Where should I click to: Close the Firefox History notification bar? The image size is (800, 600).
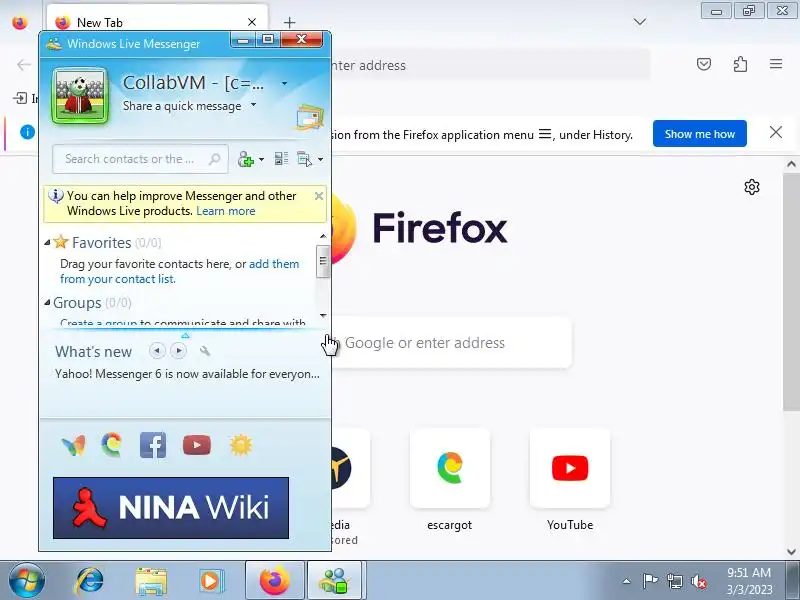click(776, 133)
